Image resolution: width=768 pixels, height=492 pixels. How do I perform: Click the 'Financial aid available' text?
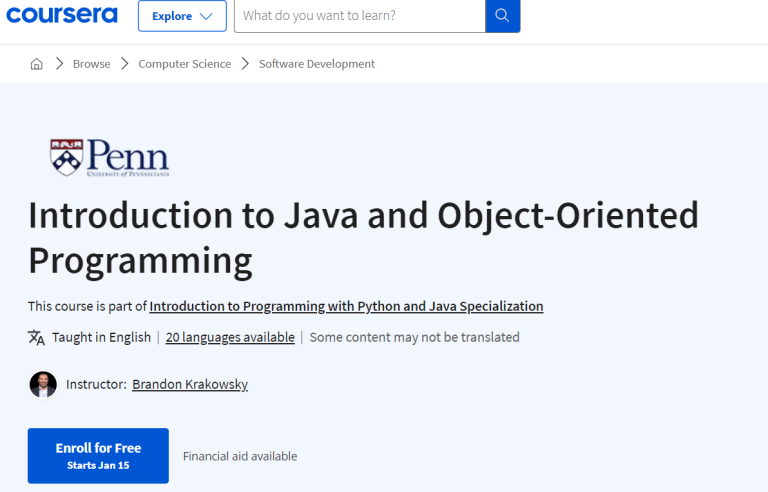pyautogui.click(x=240, y=456)
